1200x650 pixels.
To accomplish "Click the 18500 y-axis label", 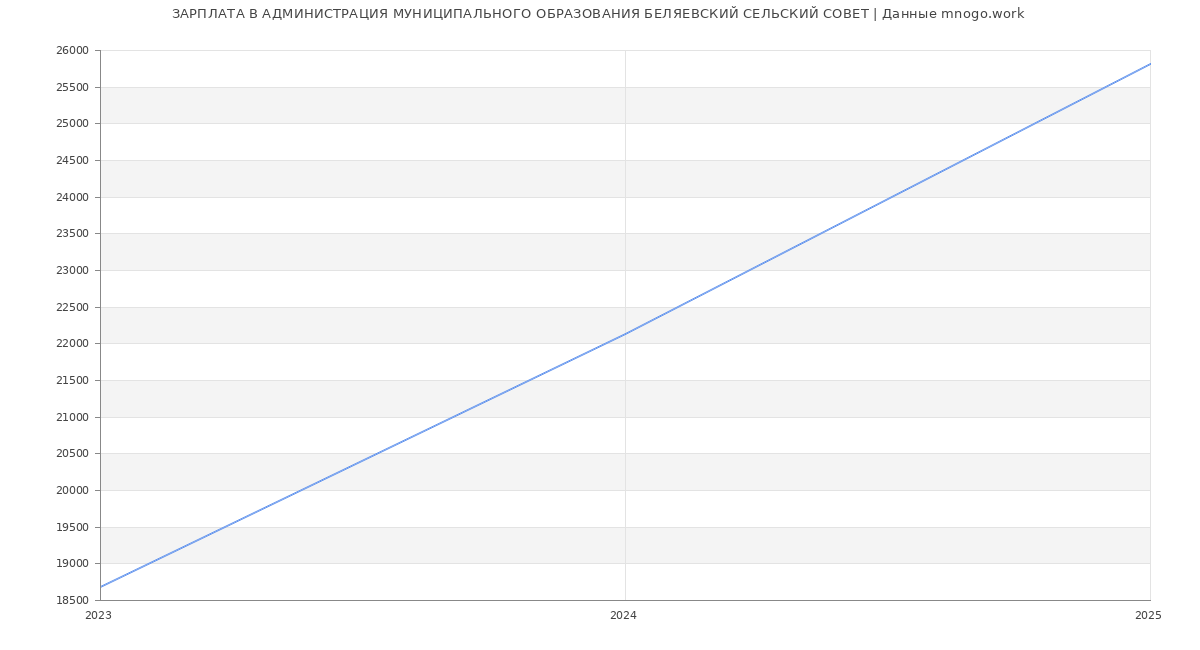I will coord(72,601).
